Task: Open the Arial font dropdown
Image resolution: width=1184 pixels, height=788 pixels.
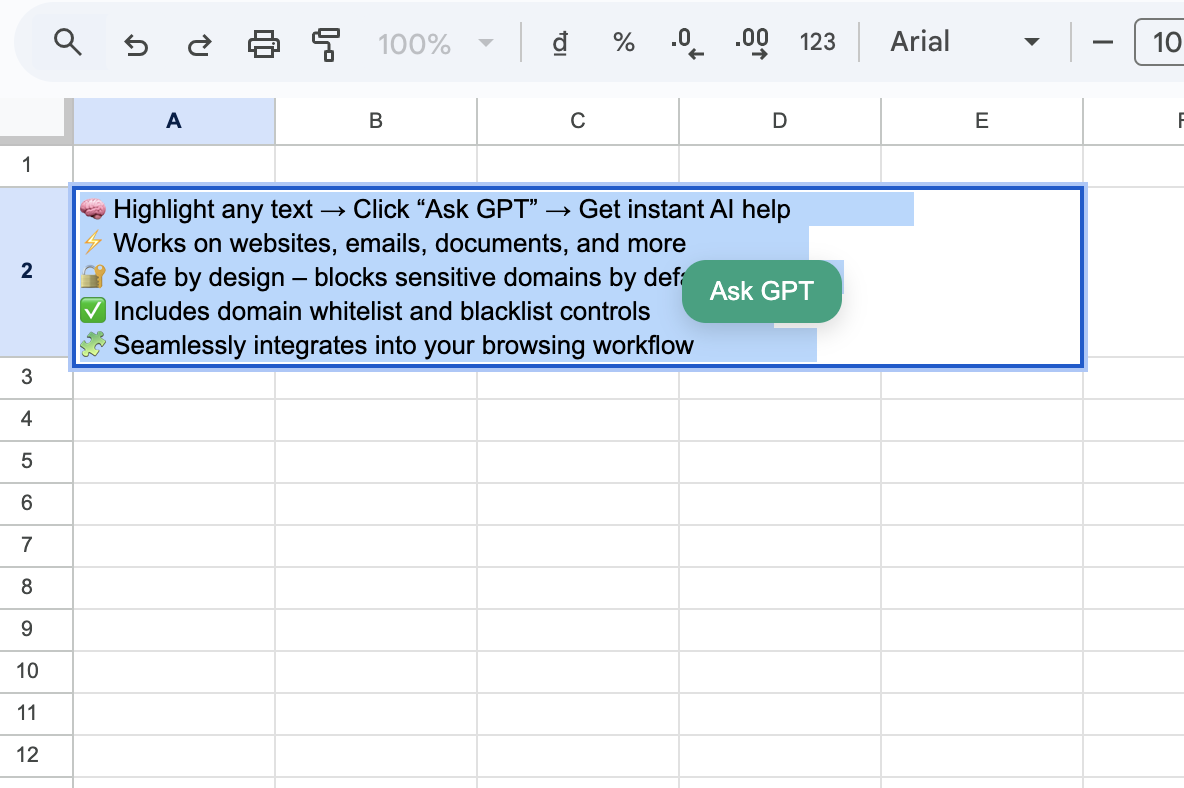Action: 964,42
